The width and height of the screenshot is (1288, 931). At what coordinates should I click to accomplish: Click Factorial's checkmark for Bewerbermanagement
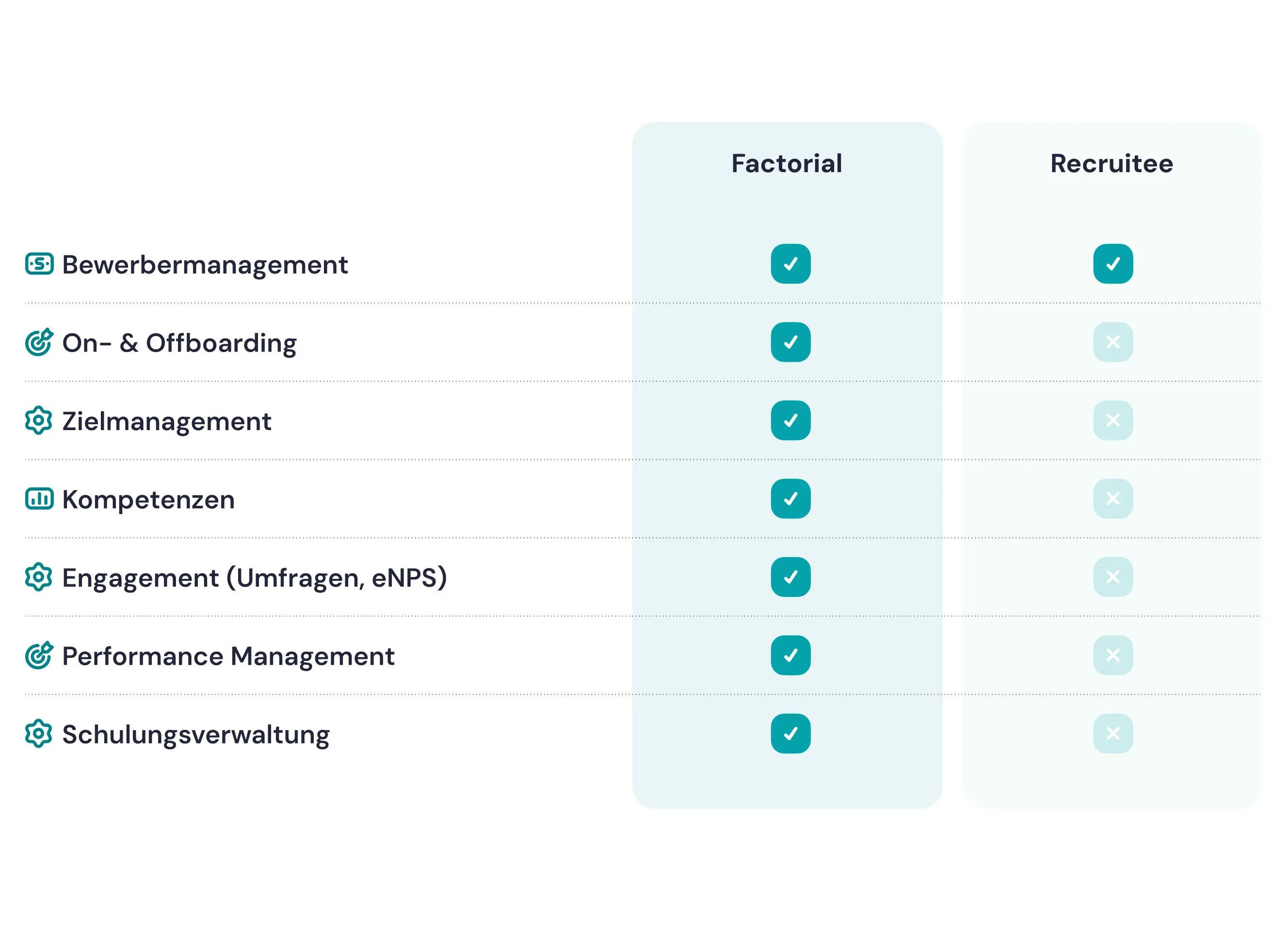click(790, 264)
